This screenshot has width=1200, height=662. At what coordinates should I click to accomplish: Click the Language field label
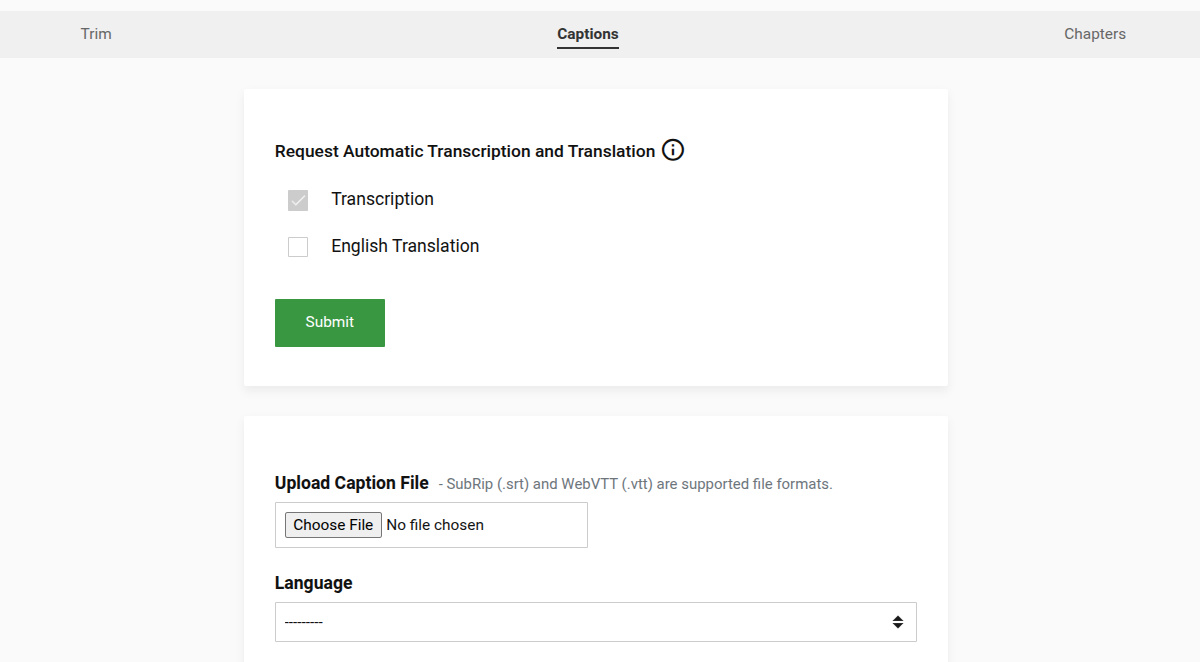coord(314,582)
